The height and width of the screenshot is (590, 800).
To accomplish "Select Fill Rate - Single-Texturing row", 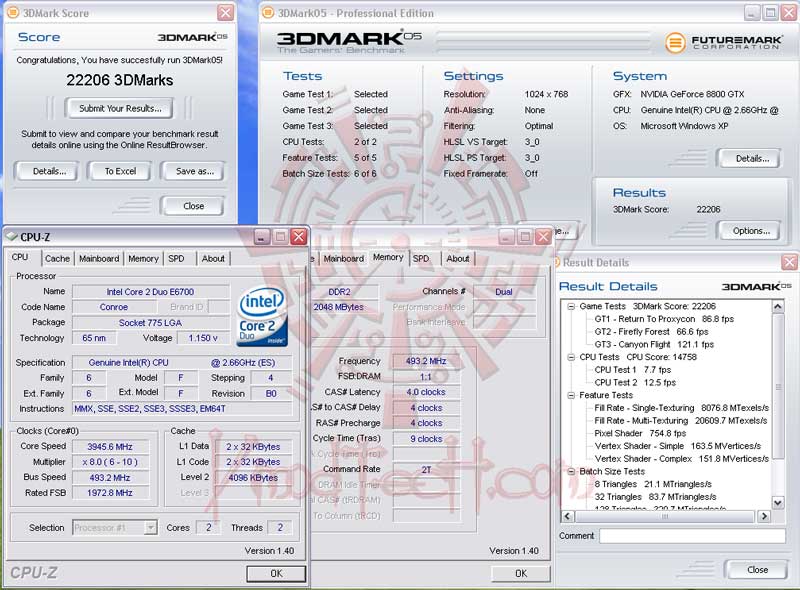I will pos(681,408).
